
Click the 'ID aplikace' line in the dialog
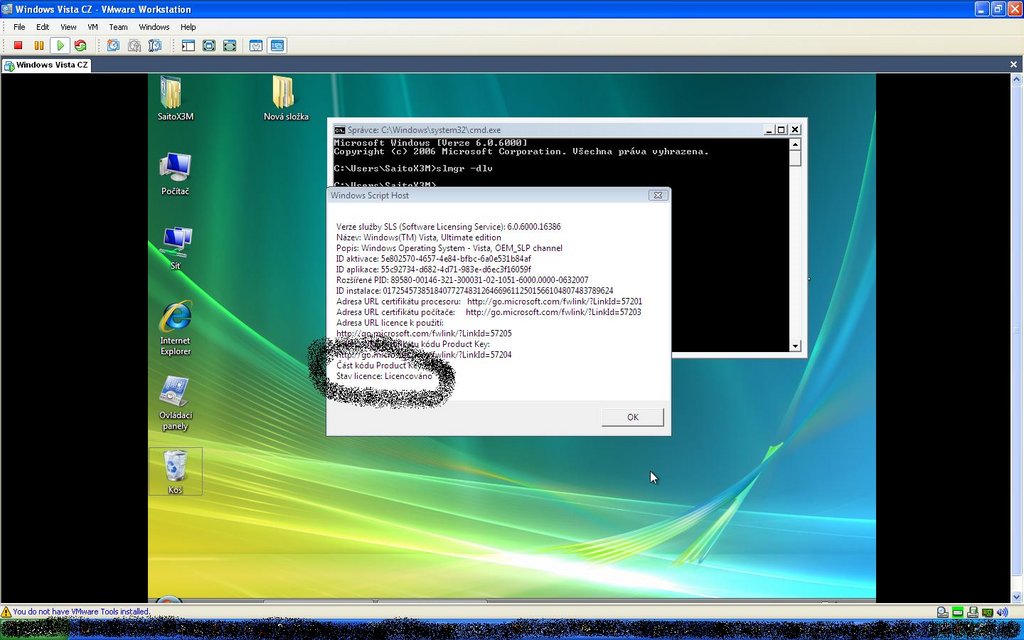click(x=434, y=270)
